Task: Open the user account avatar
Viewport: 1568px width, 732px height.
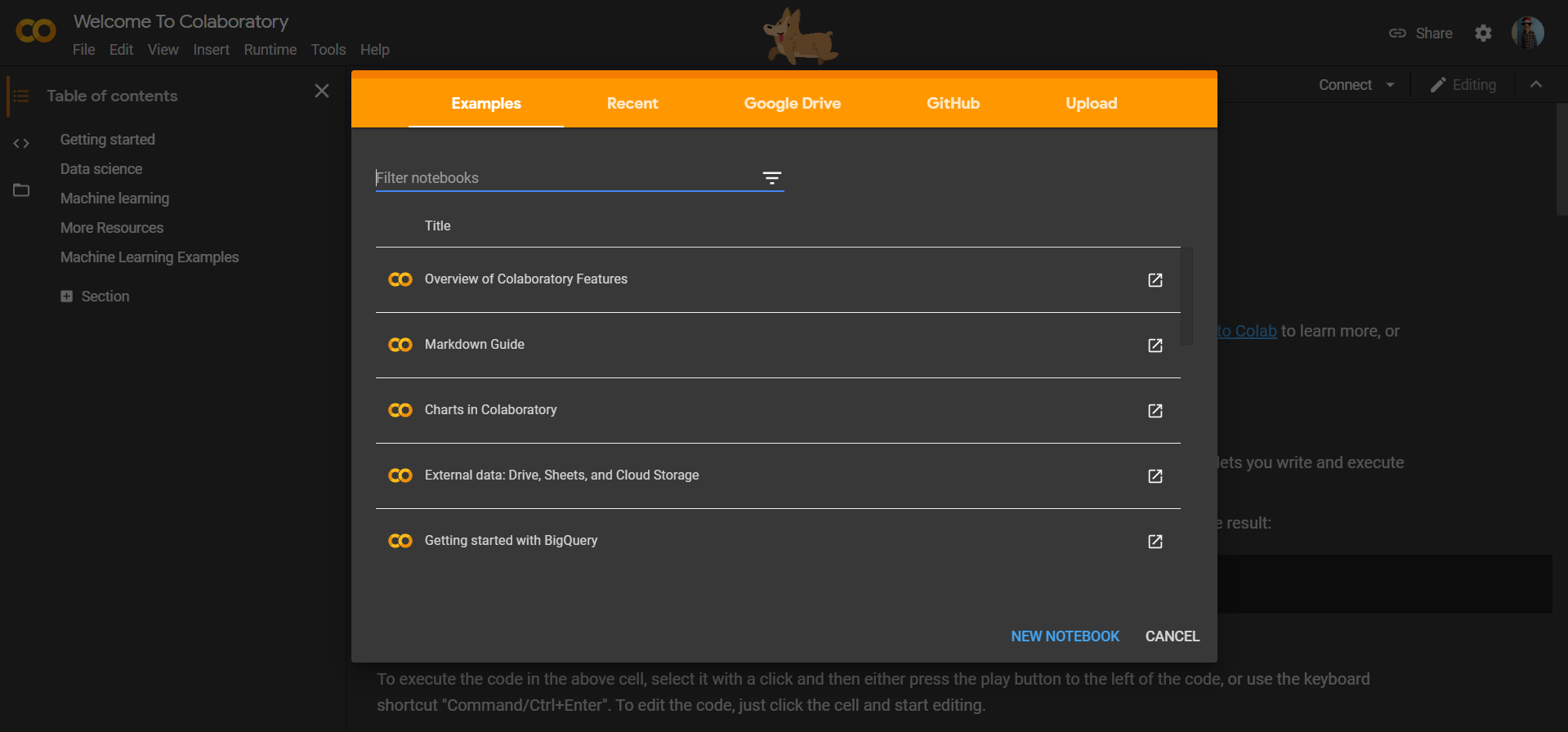Action: click(x=1527, y=33)
